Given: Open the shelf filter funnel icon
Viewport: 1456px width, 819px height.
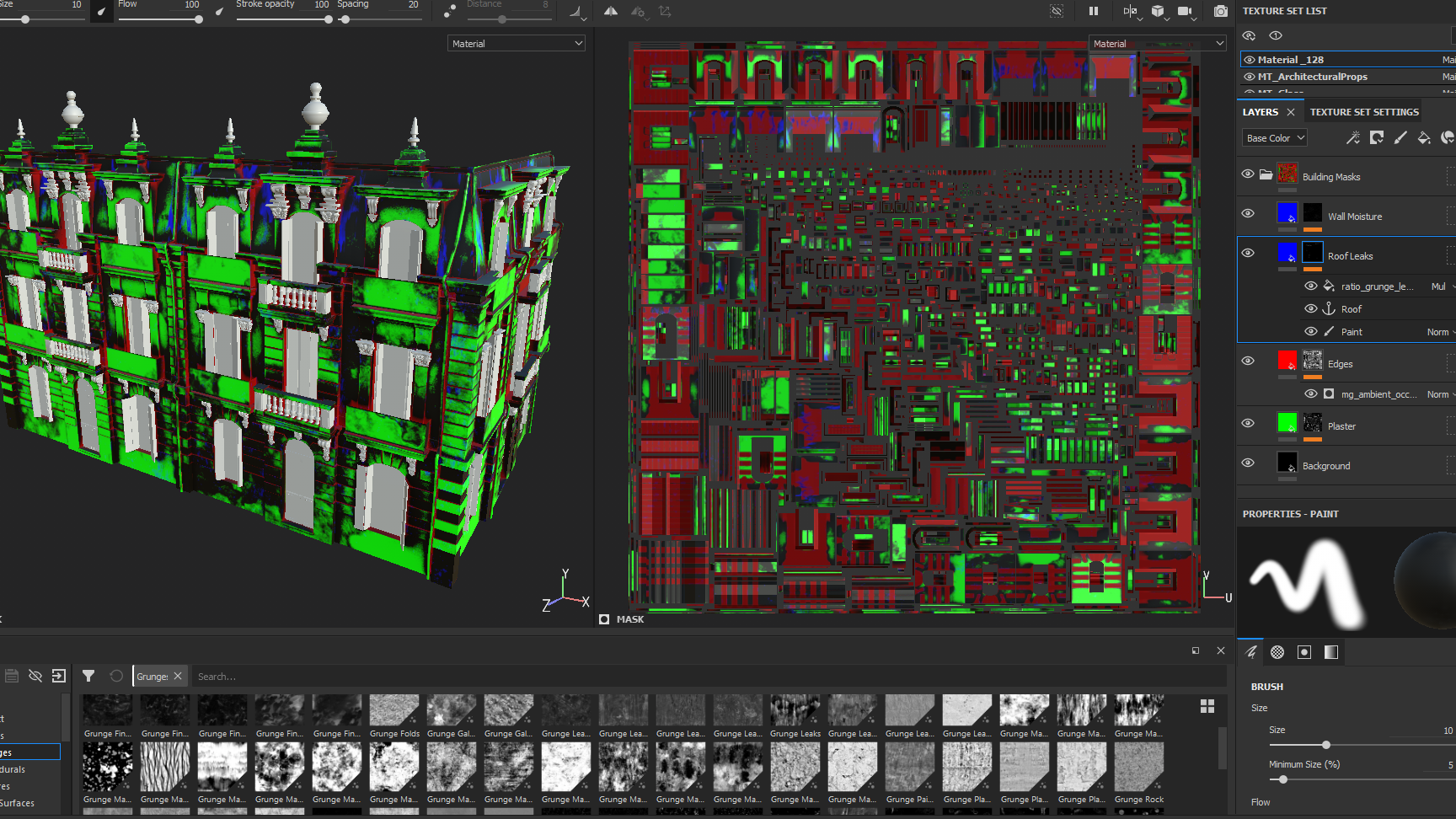Looking at the screenshot, I should coord(88,676).
